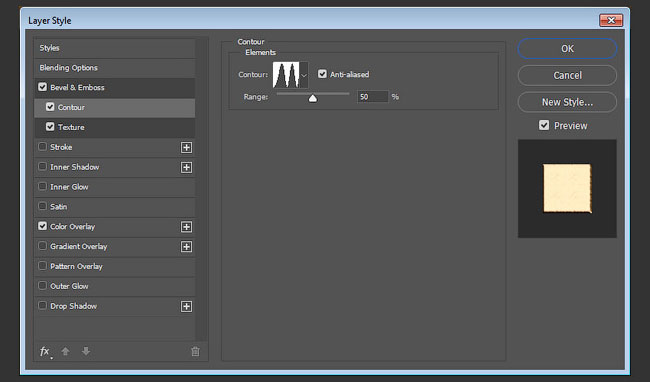
Task: Toggle the Anti-aliased checkbox
Action: (x=322, y=74)
